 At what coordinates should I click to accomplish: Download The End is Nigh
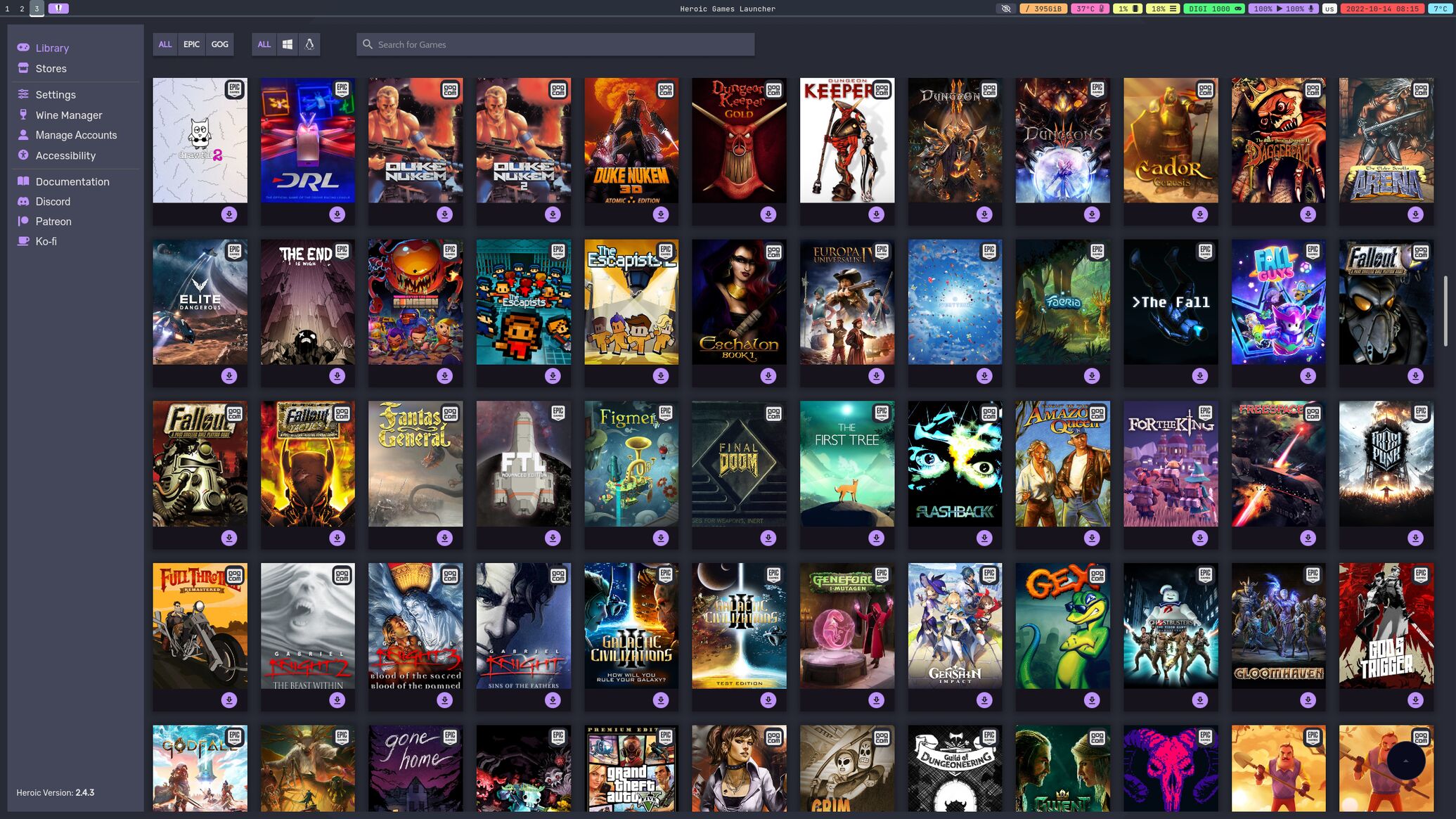[x=337, y=376]
